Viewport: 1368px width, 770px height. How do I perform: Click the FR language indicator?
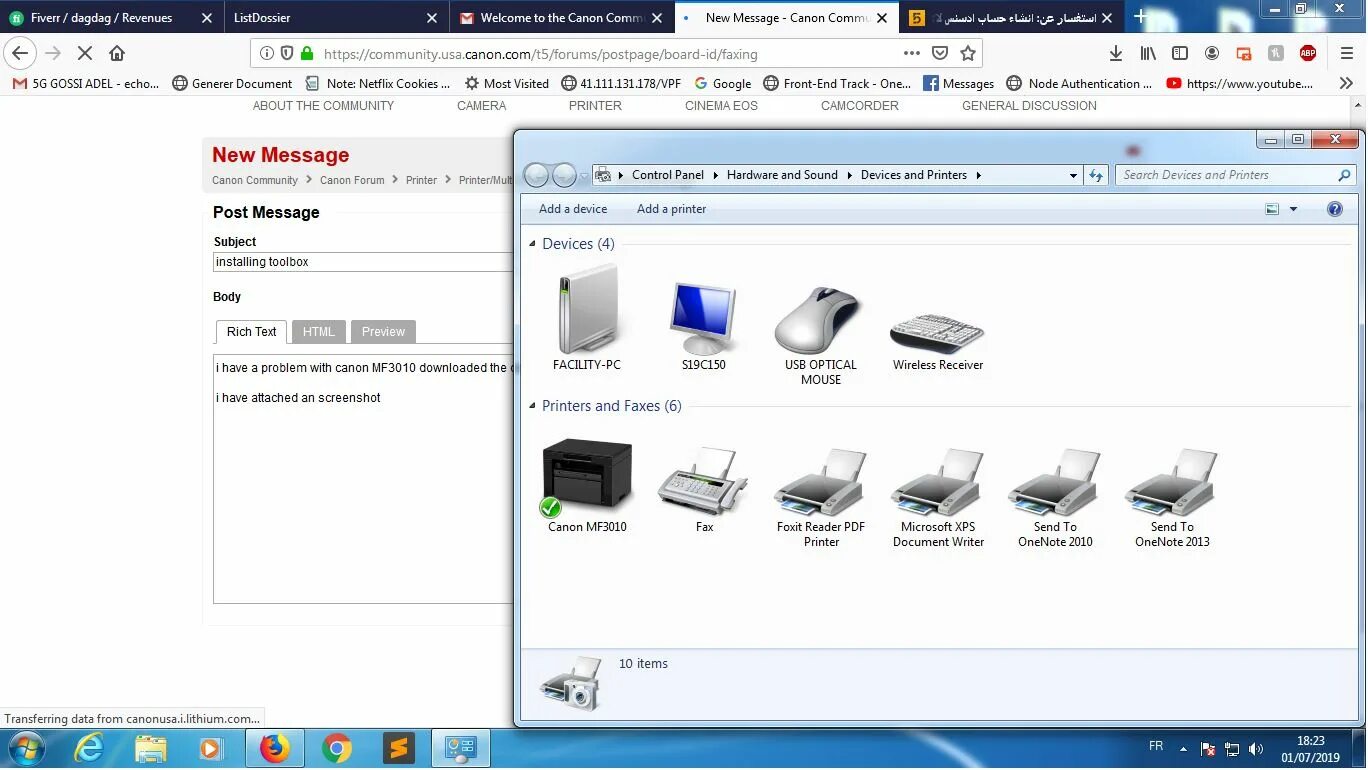pyautogui.click(x=1156, y=746)
